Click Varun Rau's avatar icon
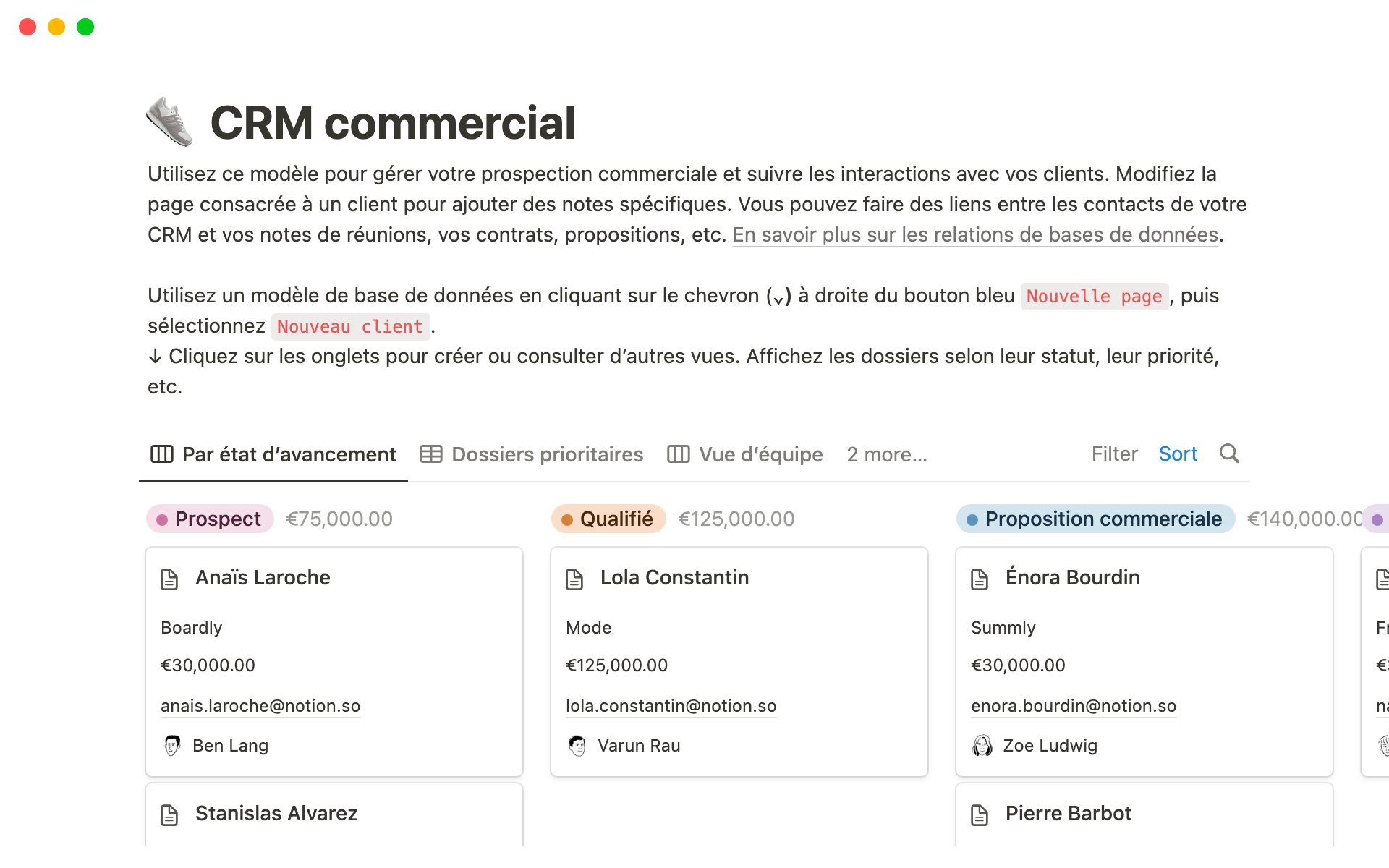 tap(577, 745)
